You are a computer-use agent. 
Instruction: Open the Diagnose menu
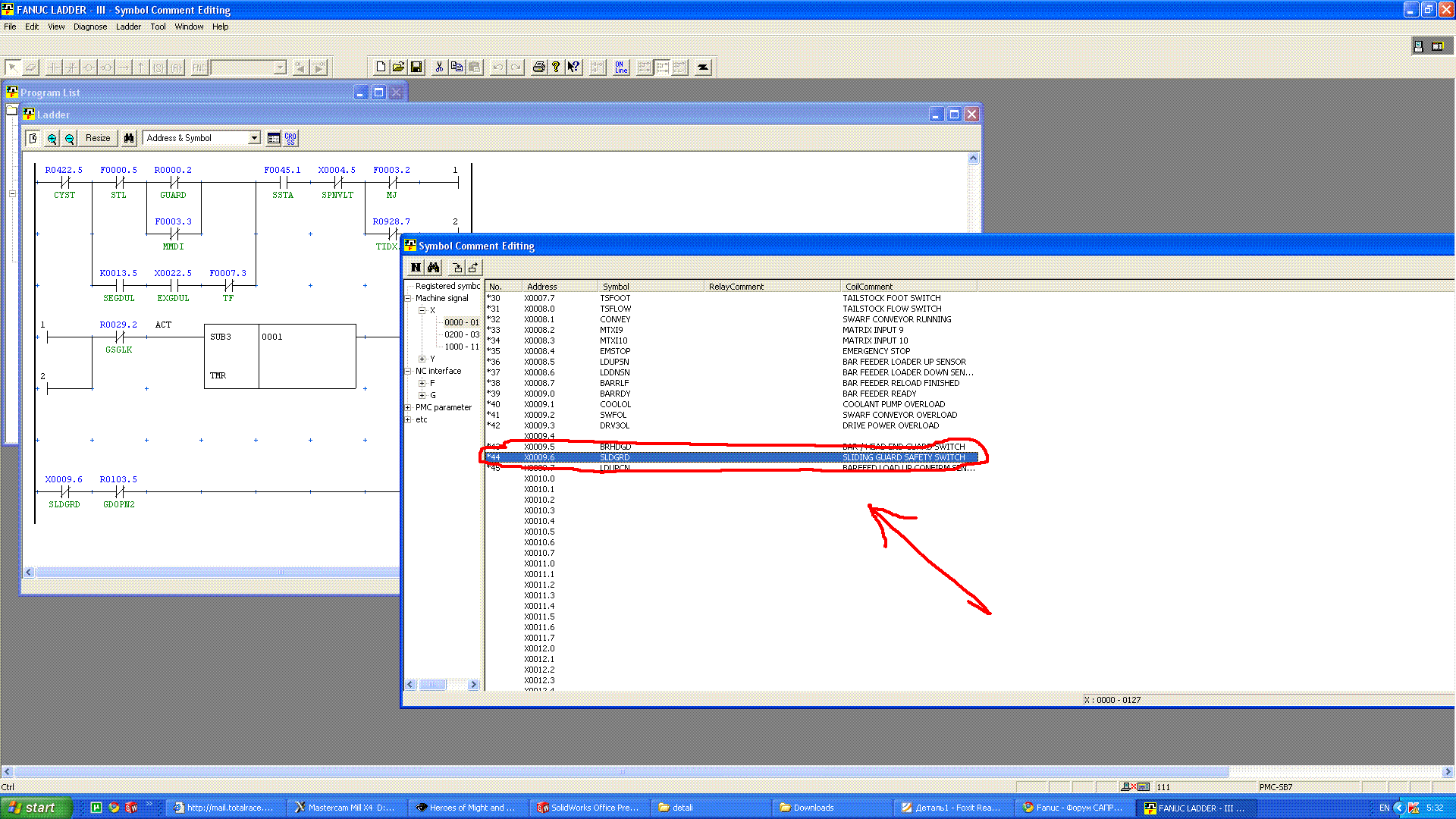[x=90, y=27]
